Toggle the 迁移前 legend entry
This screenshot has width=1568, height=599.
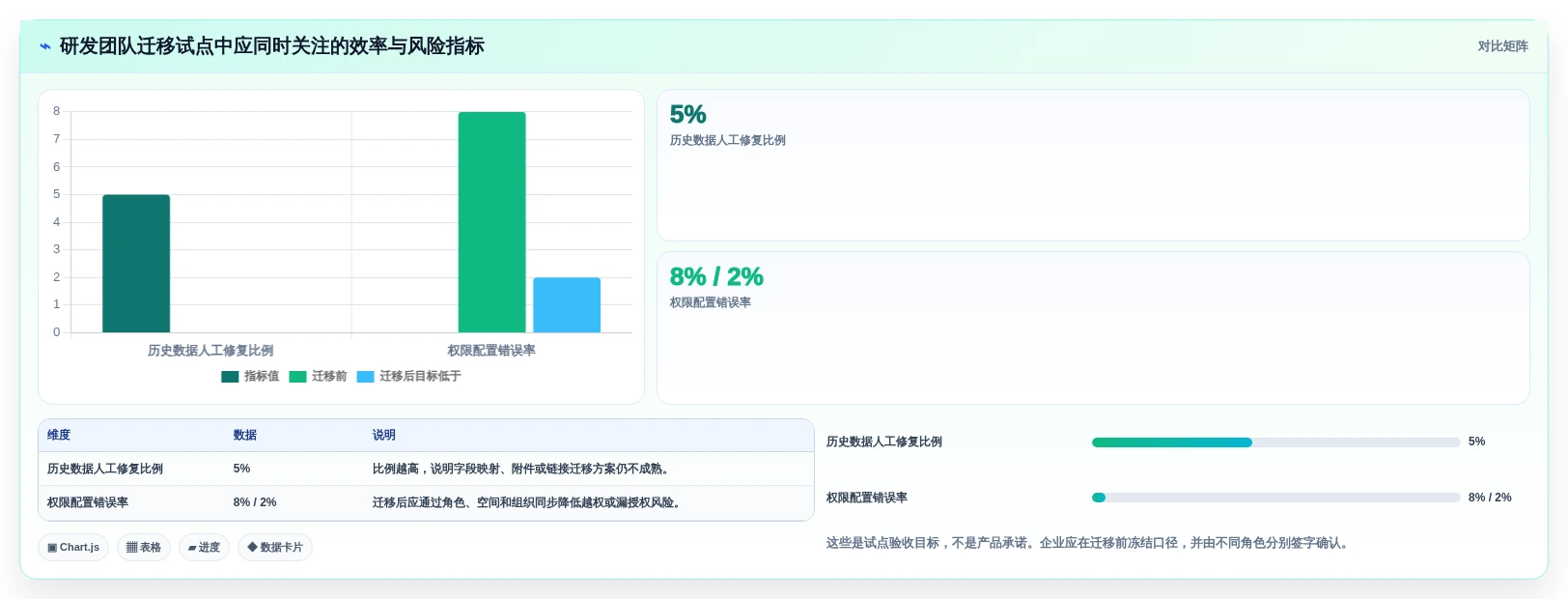pos(318,377)
